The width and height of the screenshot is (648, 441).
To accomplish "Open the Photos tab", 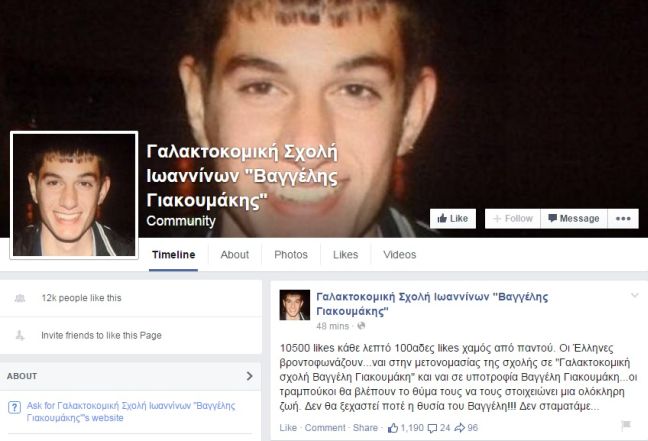I will click(291, 255).
